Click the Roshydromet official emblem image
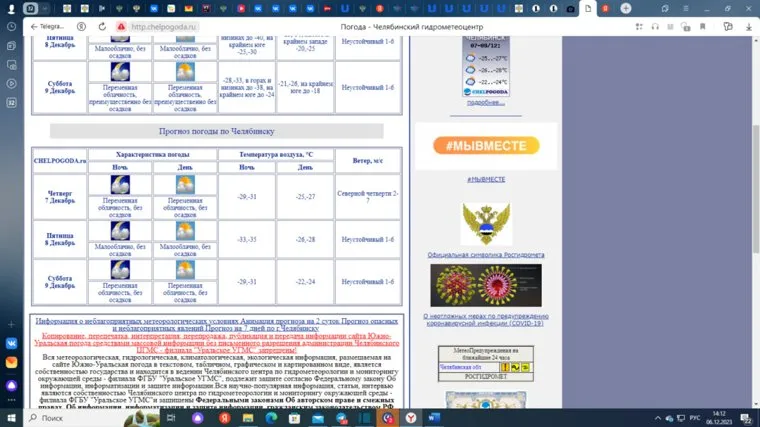This screenshot has height=427, width=760. pyautogui.click(x=486, y=223)
